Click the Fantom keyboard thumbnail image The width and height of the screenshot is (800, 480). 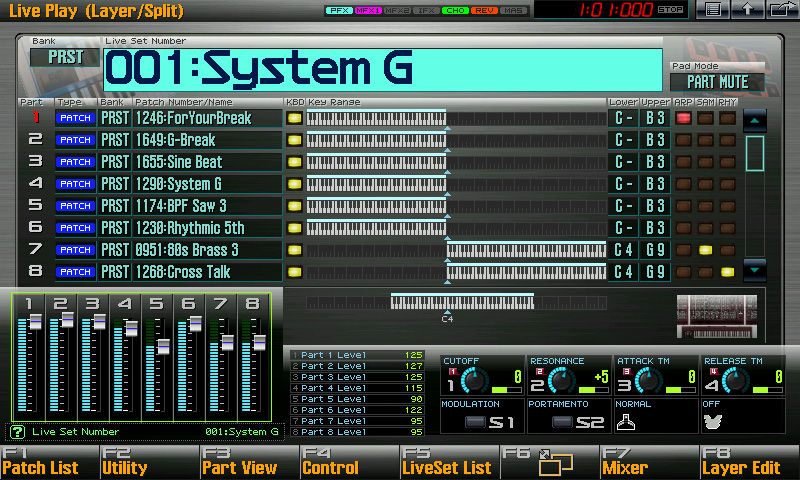click(716, 316)
